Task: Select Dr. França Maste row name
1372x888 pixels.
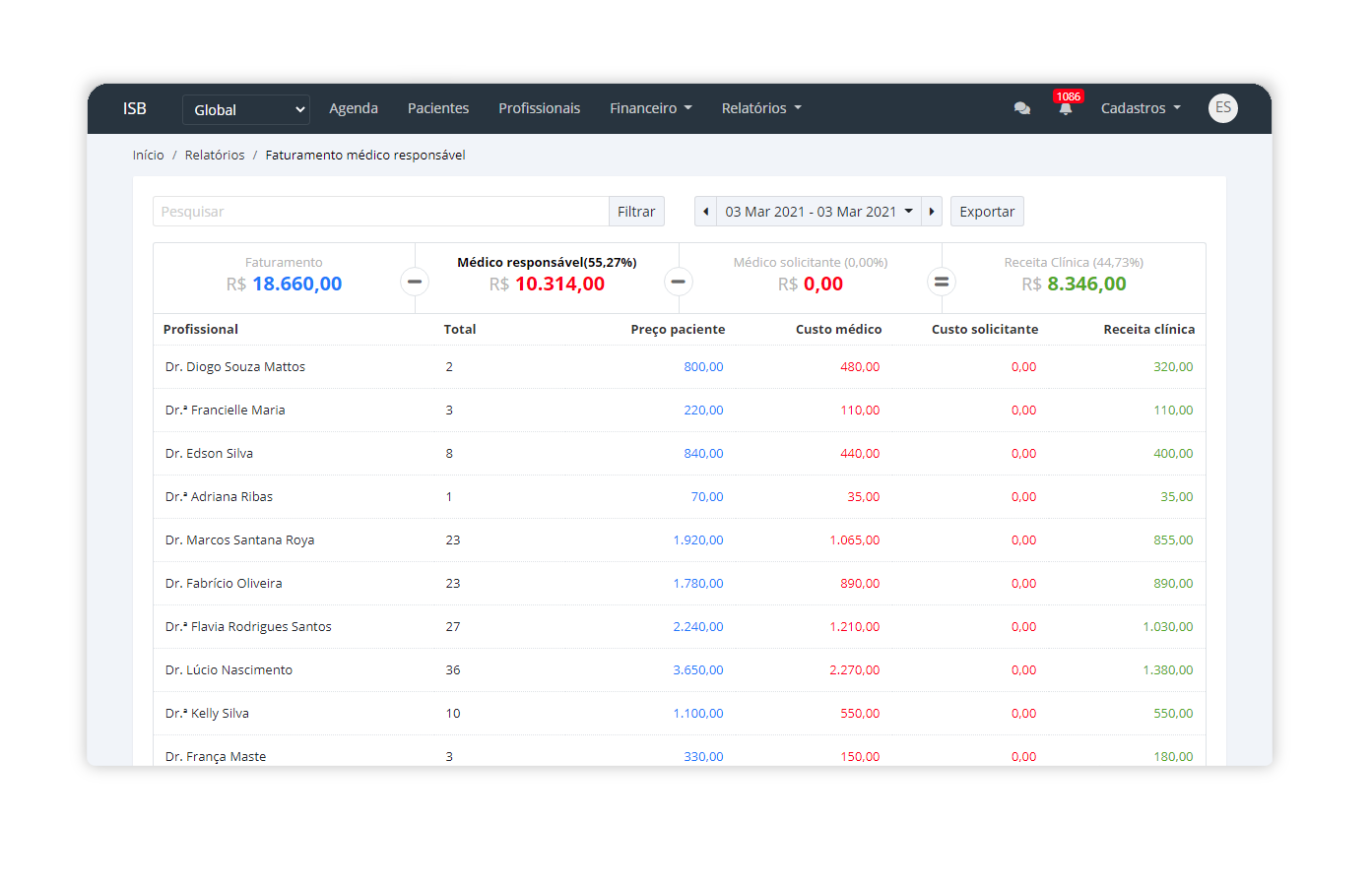Action: (216, 756)
